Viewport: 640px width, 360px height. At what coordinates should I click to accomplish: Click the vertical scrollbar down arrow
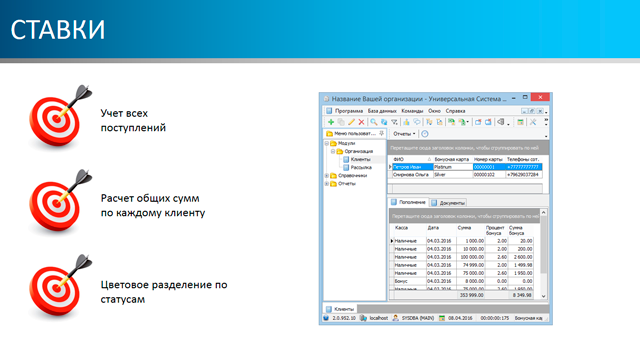pos(543,296)
